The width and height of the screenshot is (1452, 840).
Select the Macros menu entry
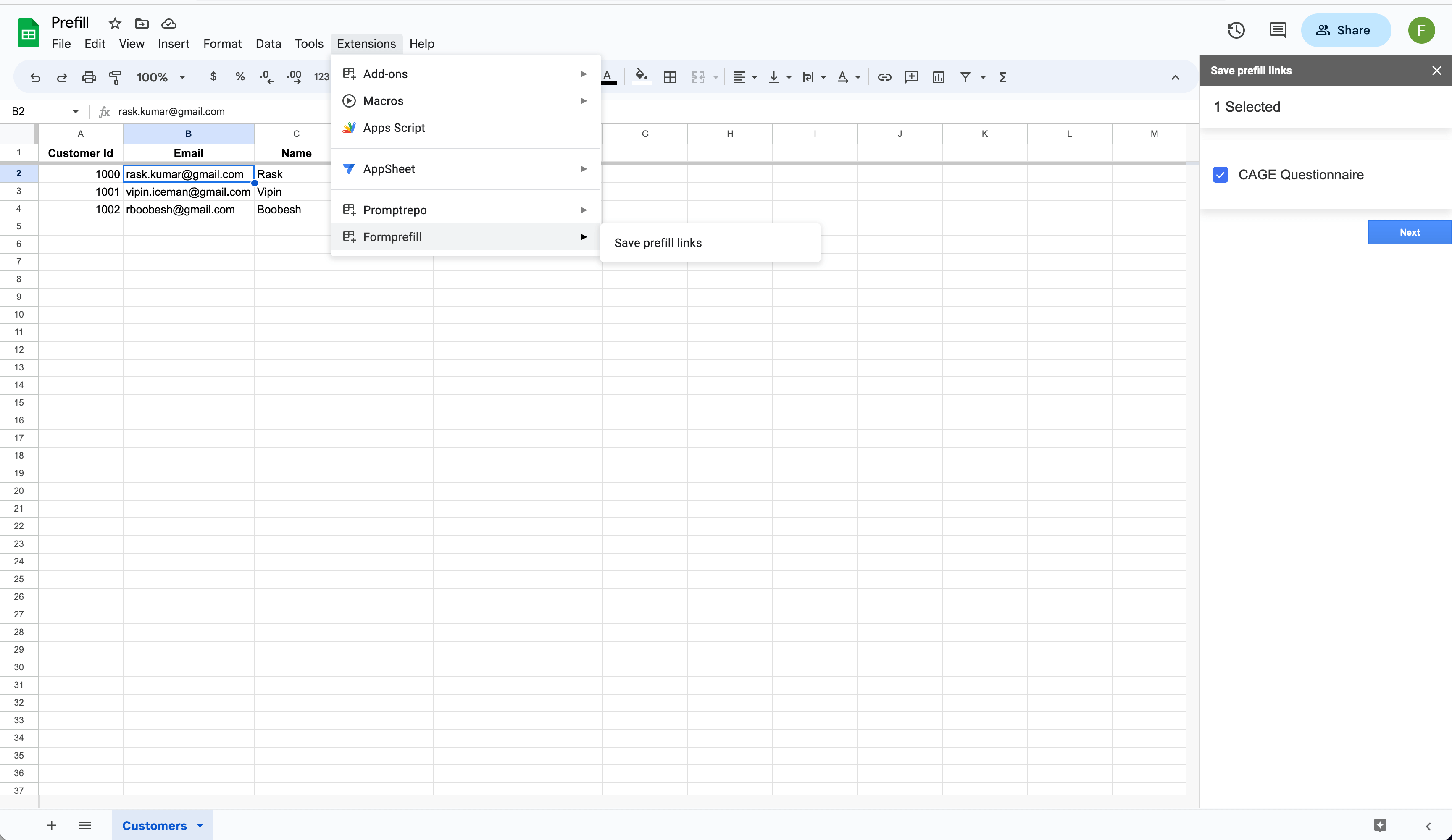[383, 100]
